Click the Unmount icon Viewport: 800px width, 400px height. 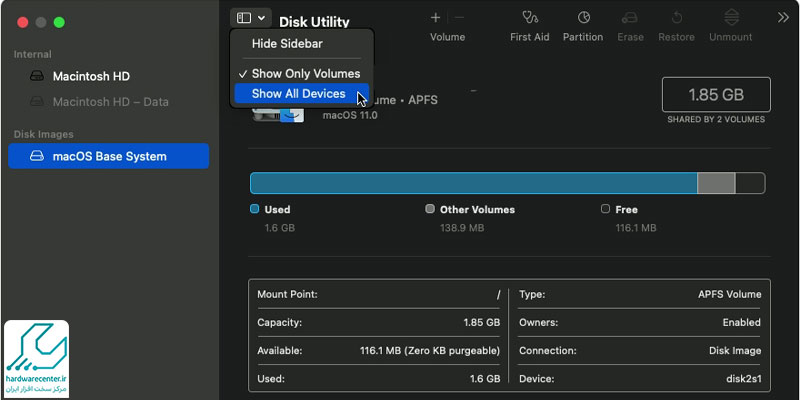(x=731, y=18)
